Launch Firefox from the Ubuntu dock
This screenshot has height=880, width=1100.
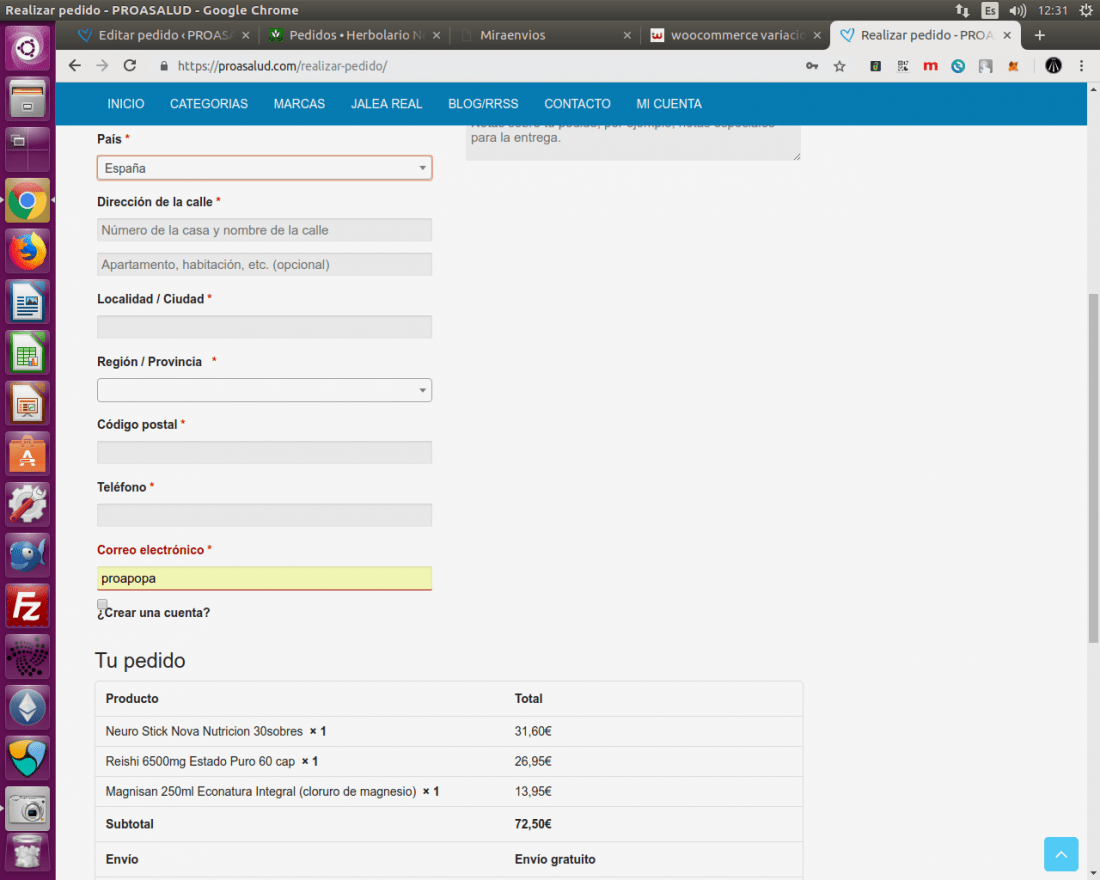pos(27,252)
